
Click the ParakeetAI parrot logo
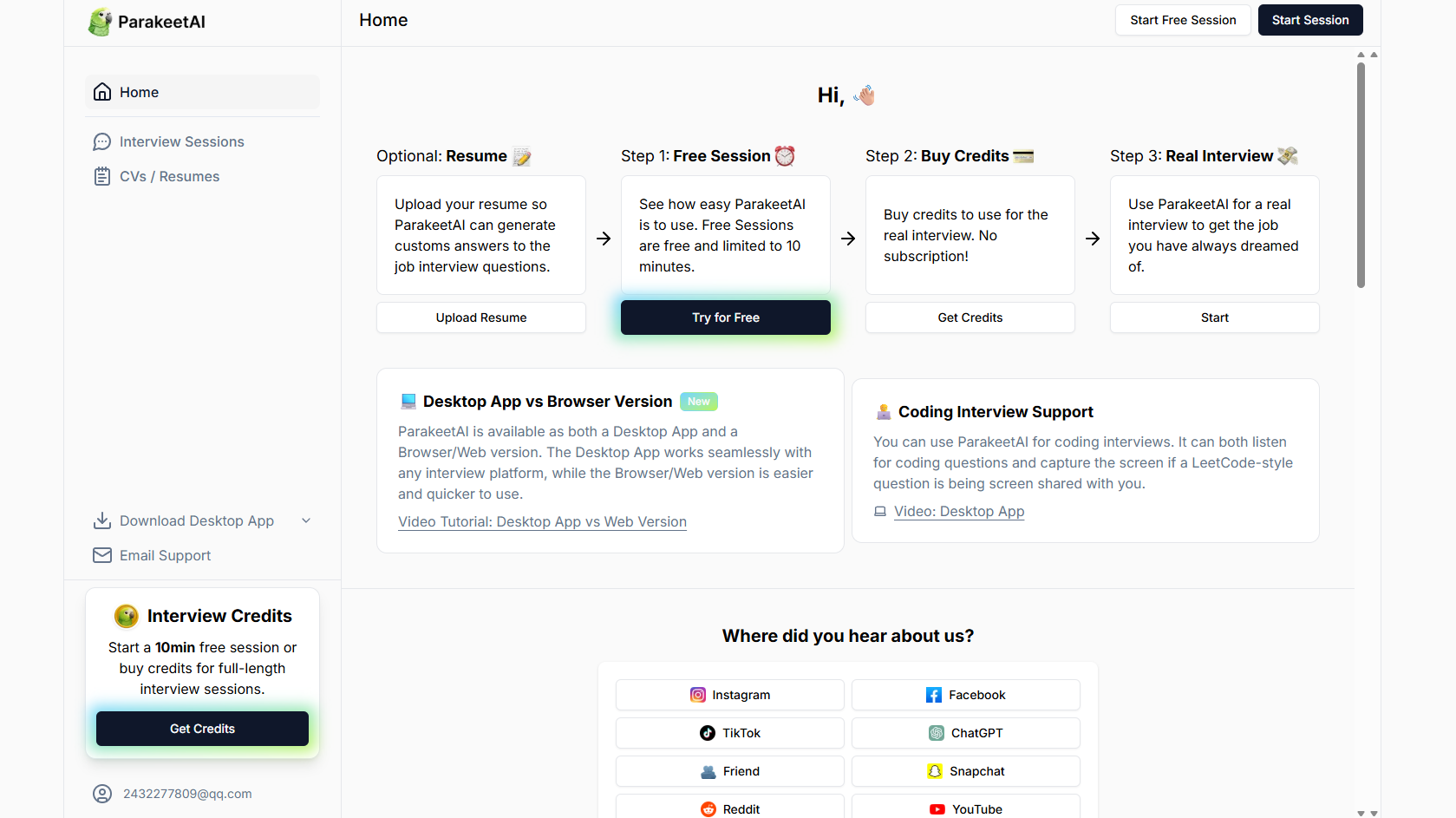101,22
